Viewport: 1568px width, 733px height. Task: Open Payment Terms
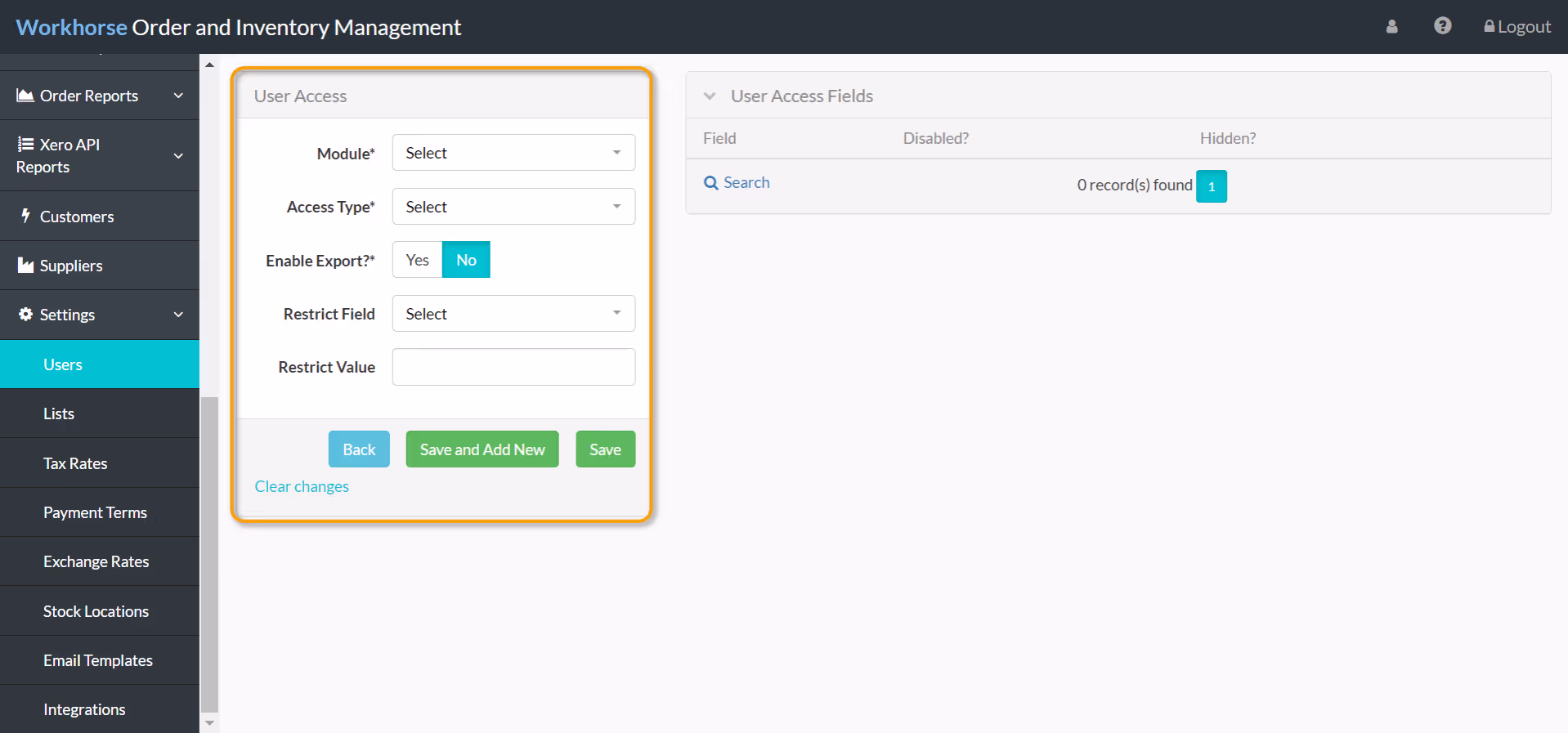coord(100,512)
